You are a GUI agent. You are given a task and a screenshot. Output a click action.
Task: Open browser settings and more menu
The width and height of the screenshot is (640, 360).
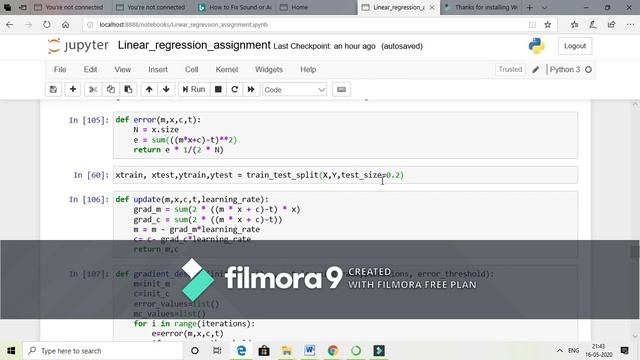[x=630, y=24]
